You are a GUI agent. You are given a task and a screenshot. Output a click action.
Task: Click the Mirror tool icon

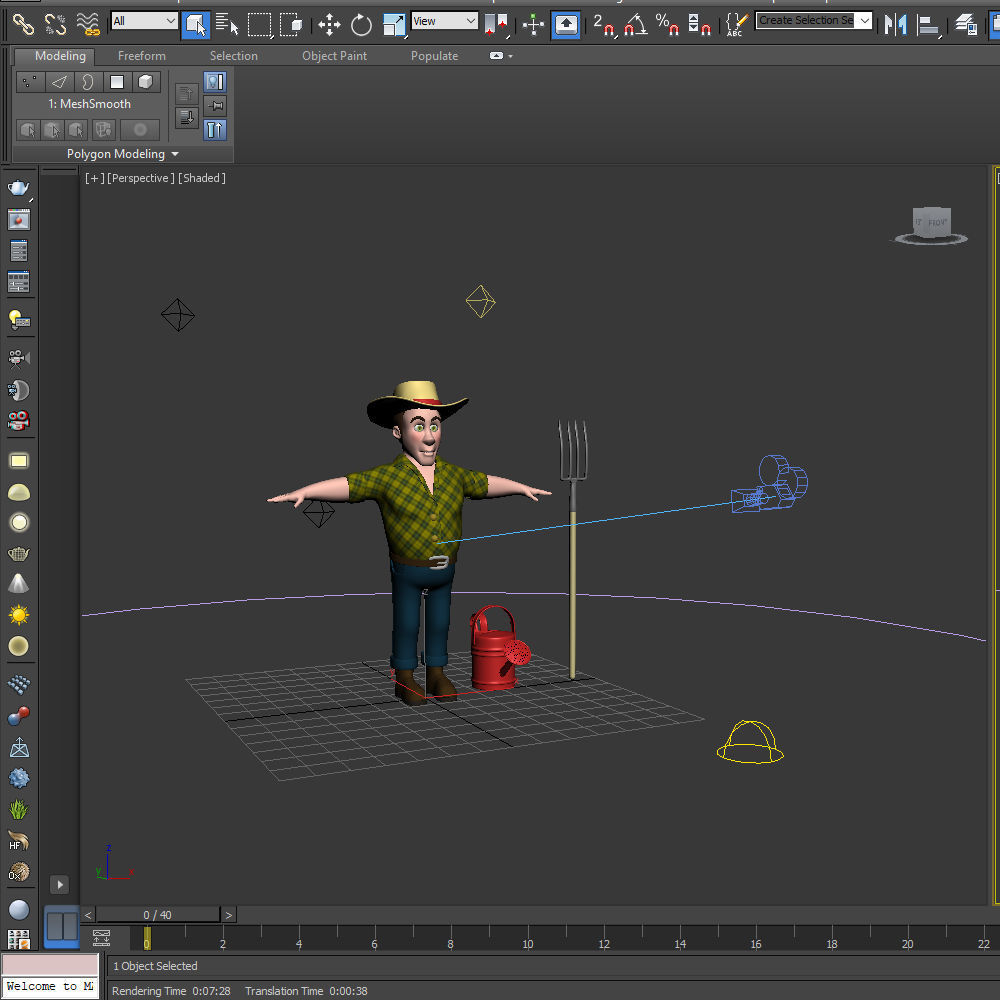895,25
